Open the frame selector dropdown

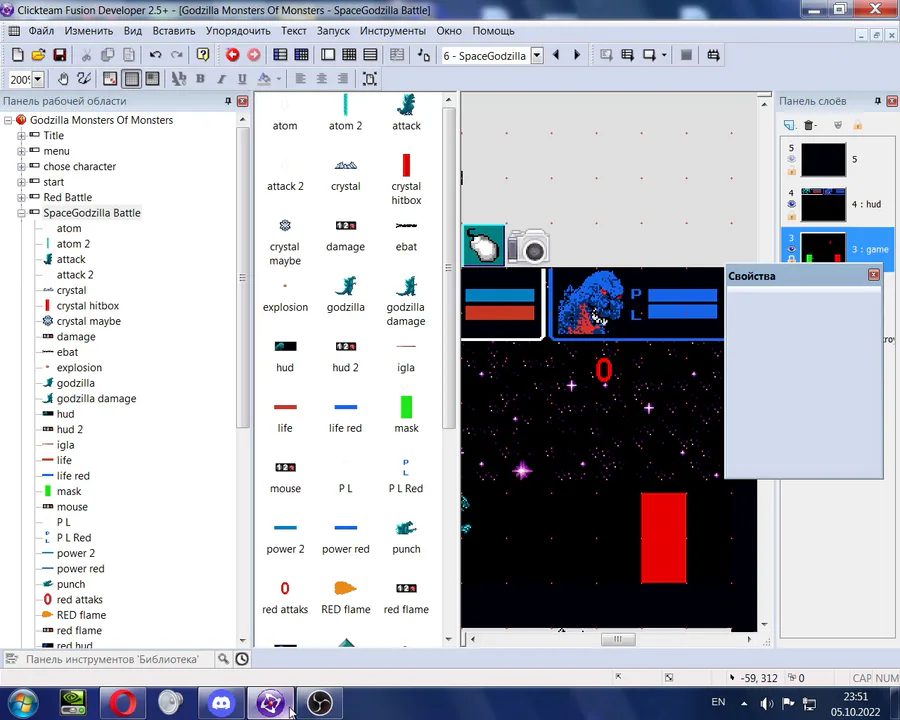click(x=537, y=56)
